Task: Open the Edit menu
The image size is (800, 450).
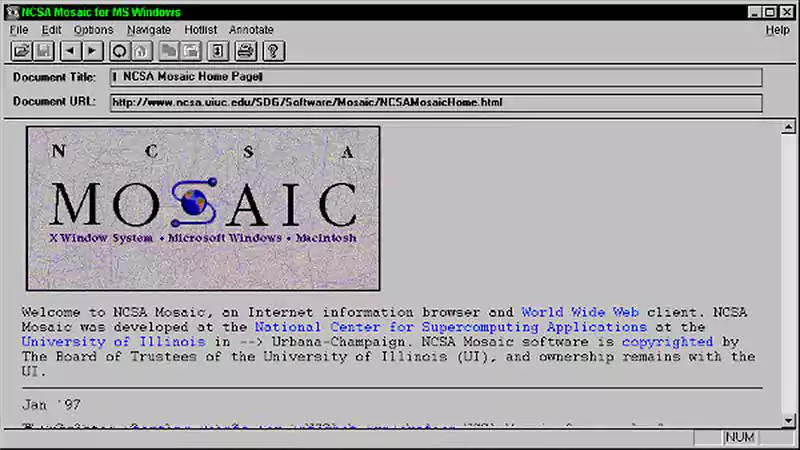Action: (x=51, y=30)
